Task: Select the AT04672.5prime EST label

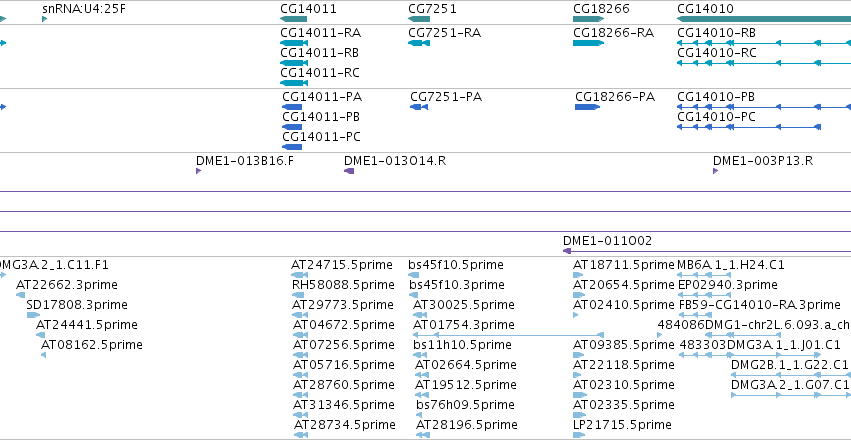Action: [344, 324]
